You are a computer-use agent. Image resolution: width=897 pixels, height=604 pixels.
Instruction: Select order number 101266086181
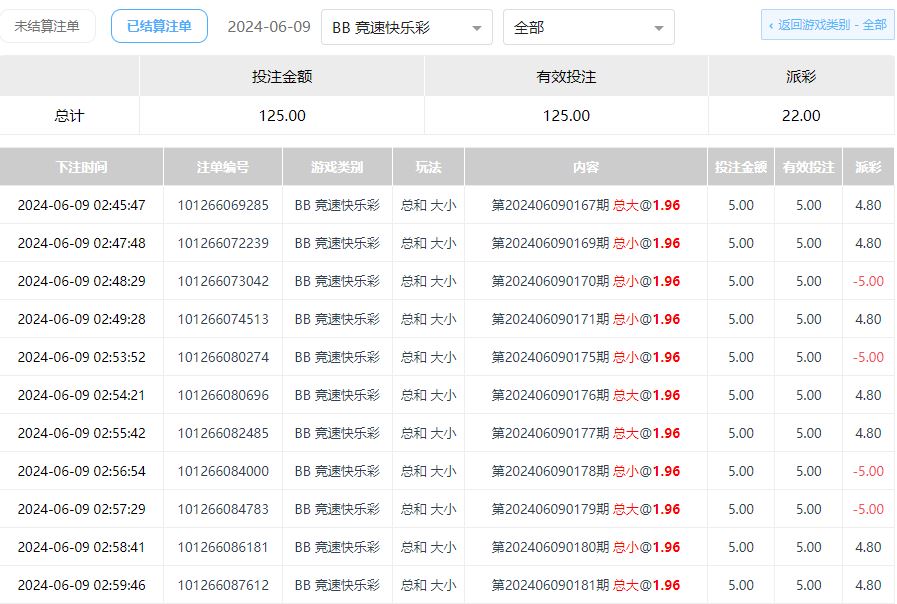pyautogui.click(x=223, y=547)
